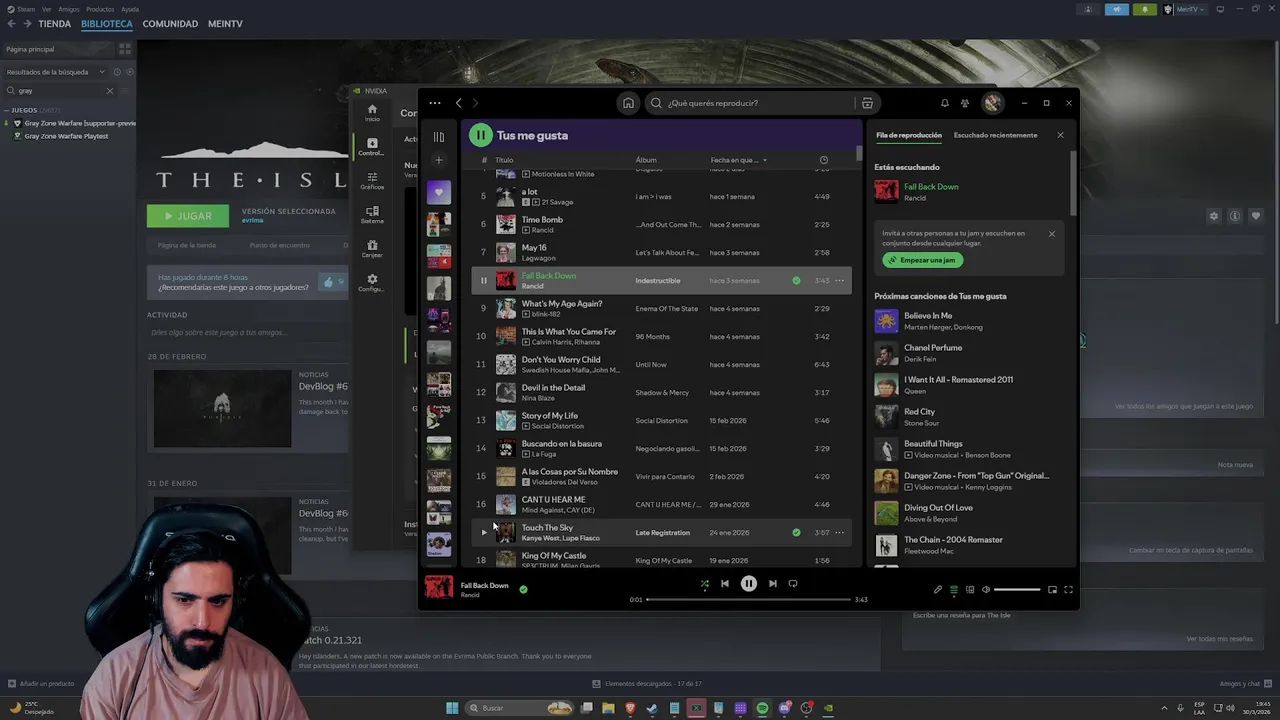Open Sistema in NVIDIA app sidebar
Image resolution: width=1280 pixels, height=720 pixels.
[372, 214]
